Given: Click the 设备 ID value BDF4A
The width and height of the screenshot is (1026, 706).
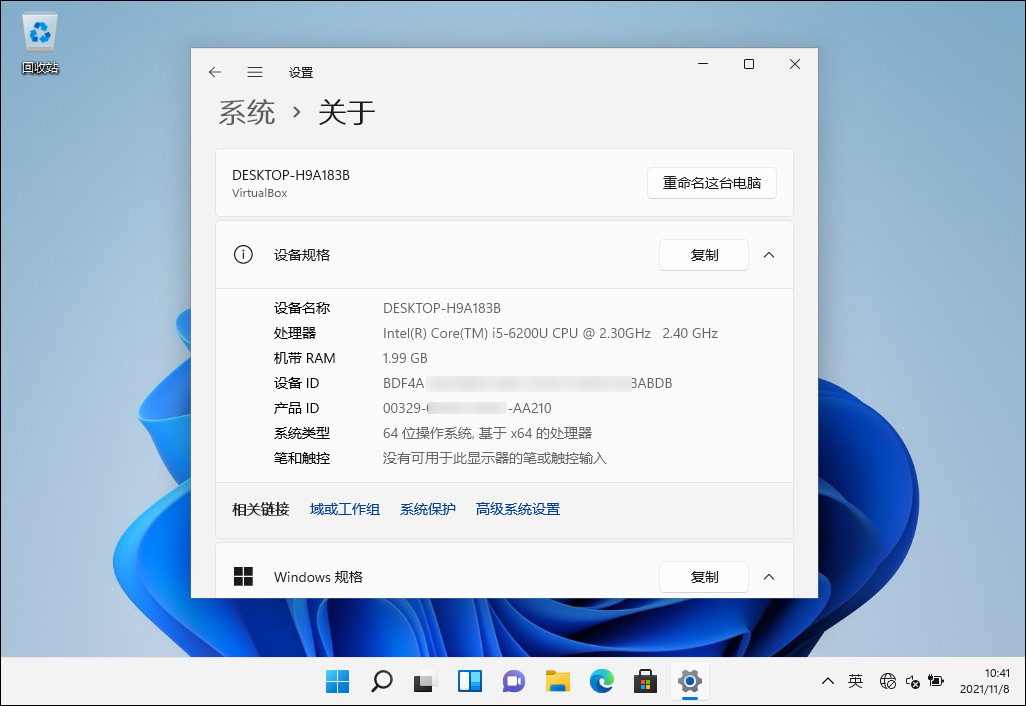Looking at the screenshot, I should [x=527, y=383].
